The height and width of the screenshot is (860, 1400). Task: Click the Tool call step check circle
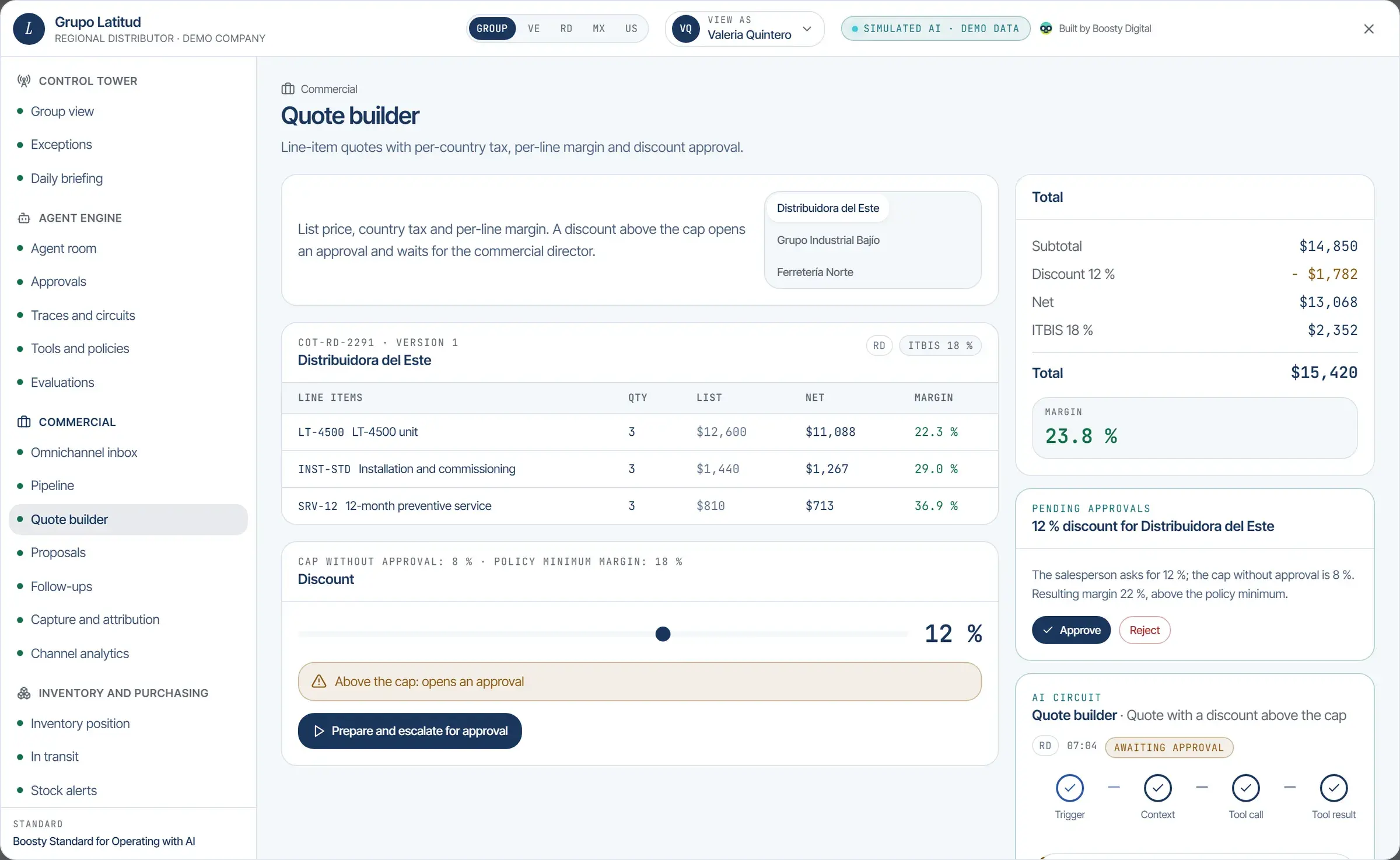point(1246,788)
